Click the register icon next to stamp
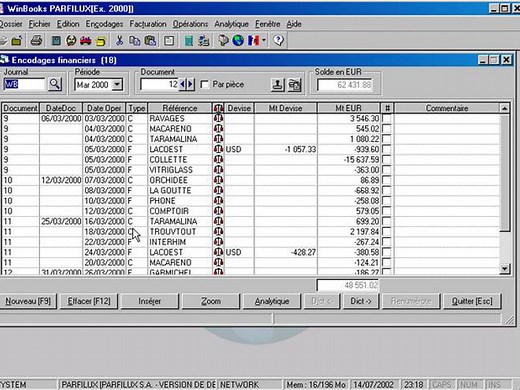Image resolution: width=520 pixels, height=390 pixels. (294, 85)
